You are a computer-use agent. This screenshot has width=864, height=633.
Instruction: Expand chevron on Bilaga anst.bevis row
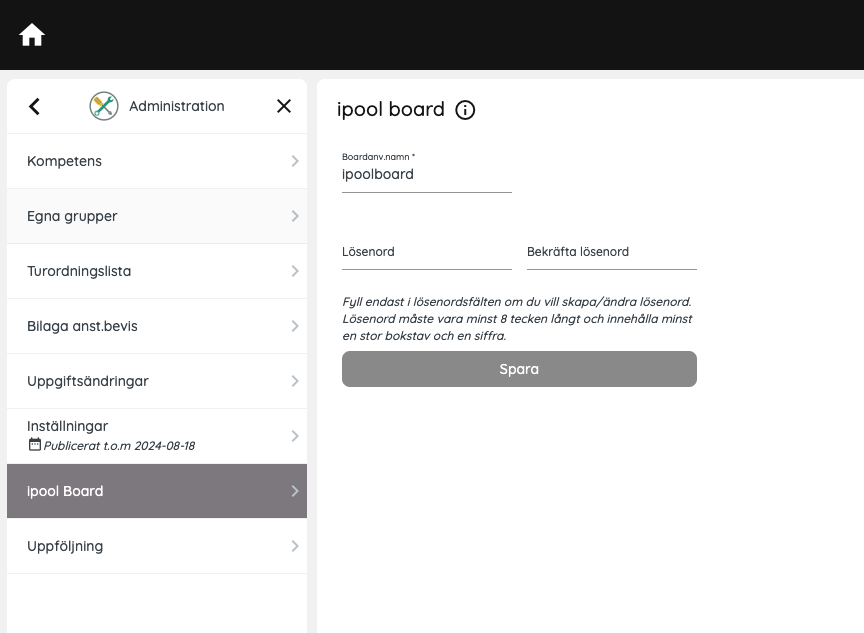point(295,326)
